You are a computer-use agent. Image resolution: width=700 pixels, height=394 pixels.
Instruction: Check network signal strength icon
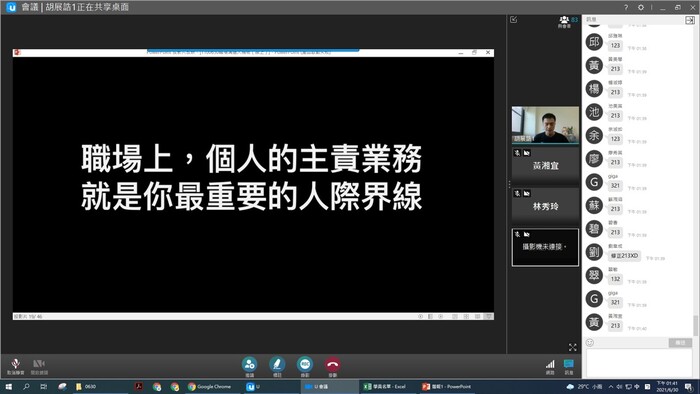pyautogui.click(x=550, y=364)
